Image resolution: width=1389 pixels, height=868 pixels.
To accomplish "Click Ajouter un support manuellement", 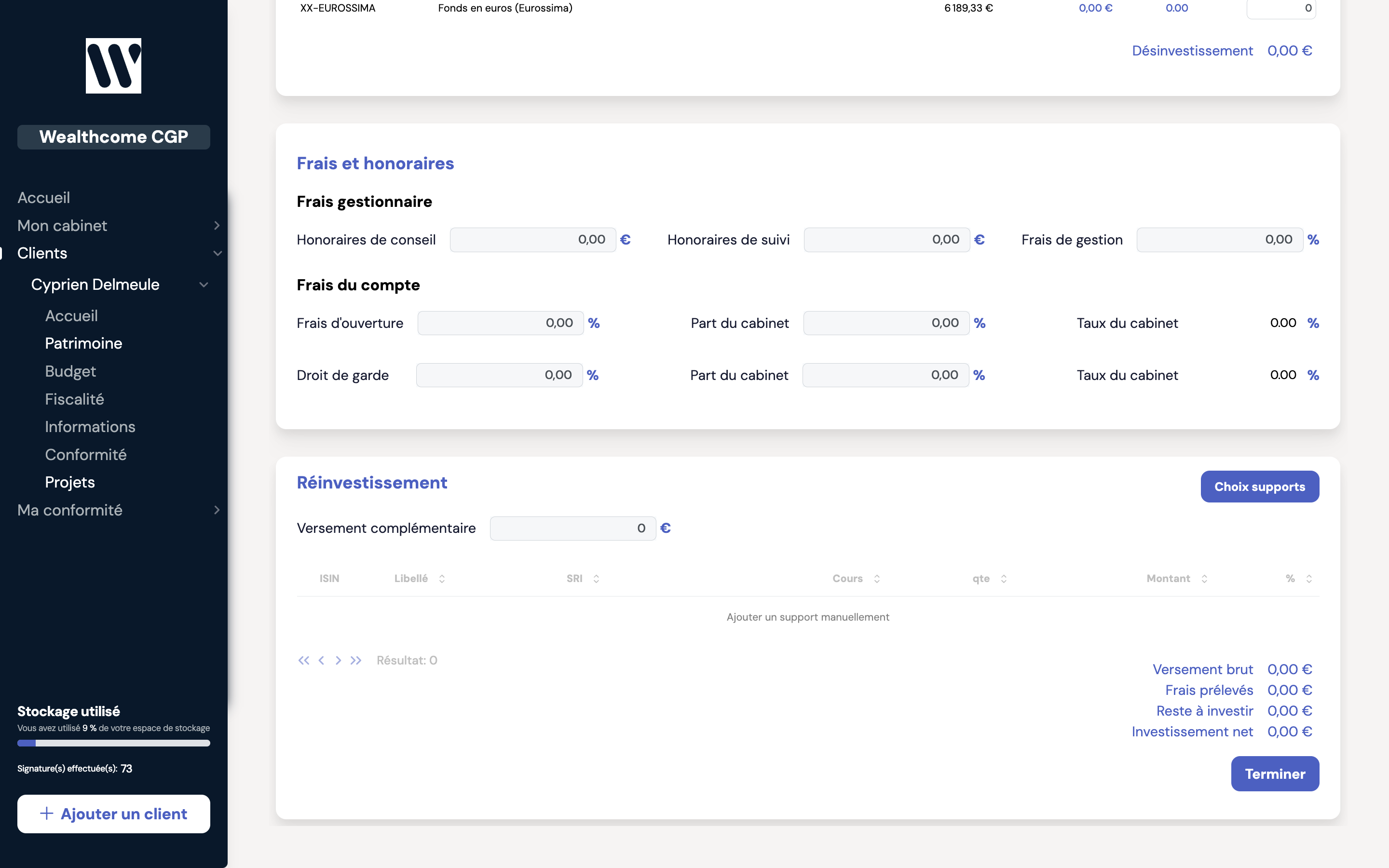I will pos(807,617).
